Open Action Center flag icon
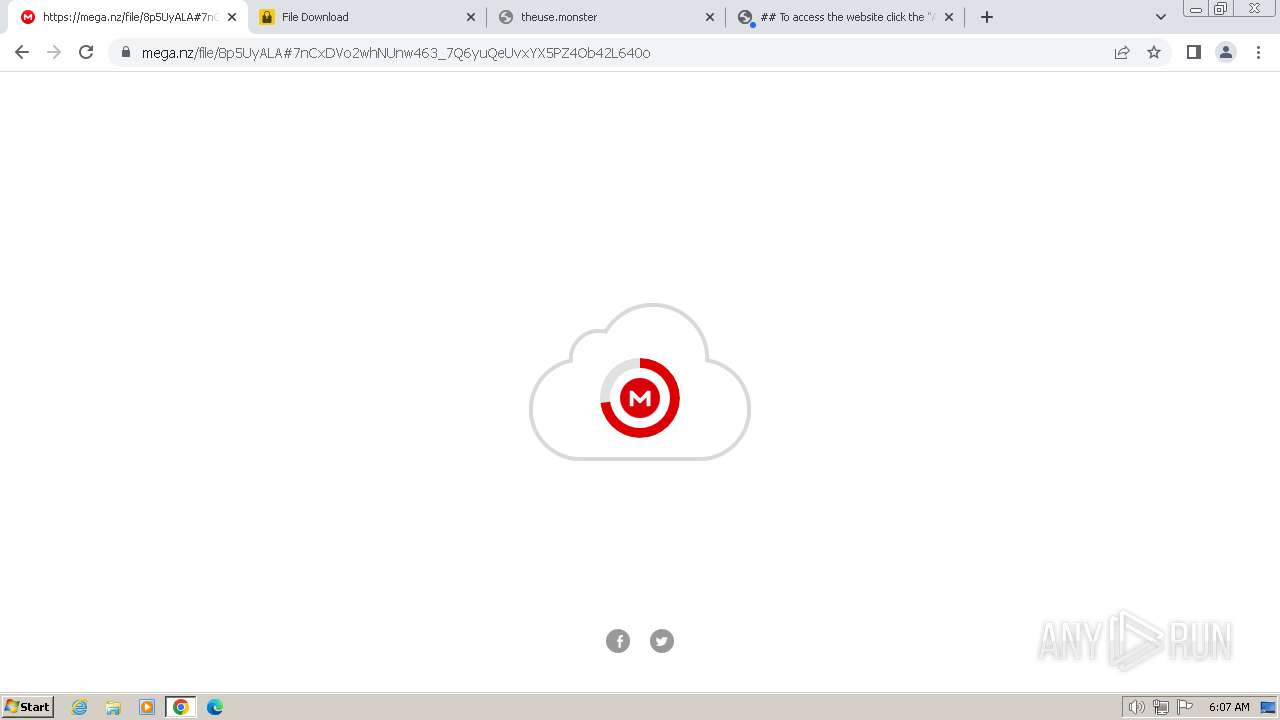Viewport: 1280px width, 720px height. tap(1185, 707)
